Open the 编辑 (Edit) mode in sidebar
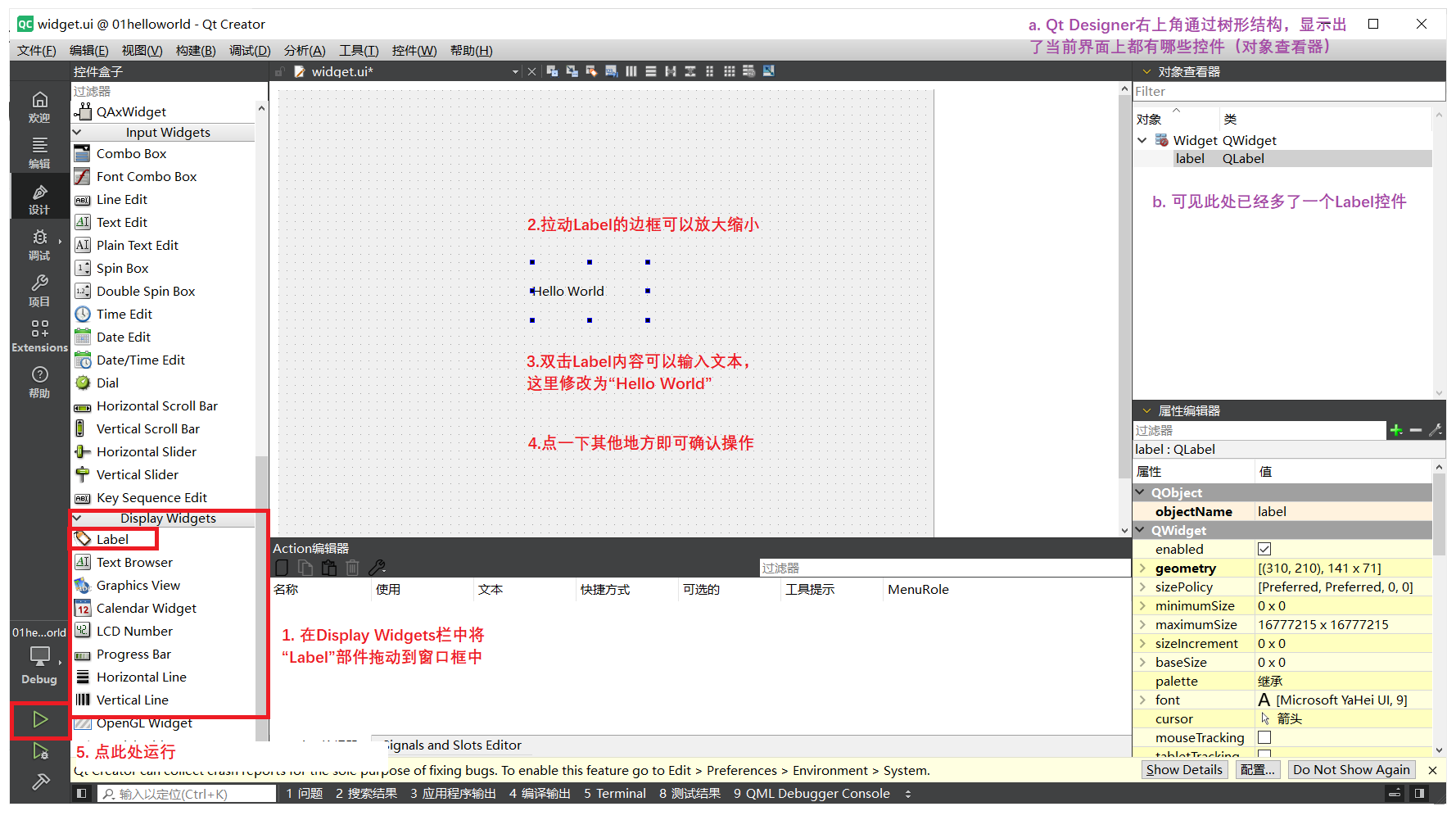This screenshot has height=820, width=1456. [x=39, y=153]
